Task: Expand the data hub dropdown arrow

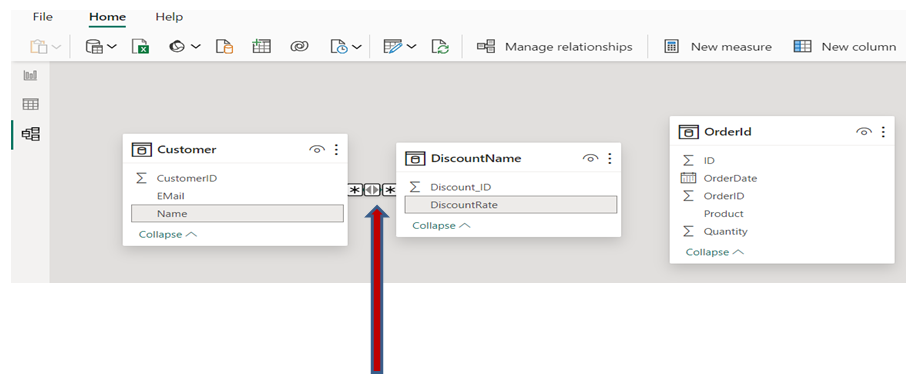Action: tap(196, 47)
